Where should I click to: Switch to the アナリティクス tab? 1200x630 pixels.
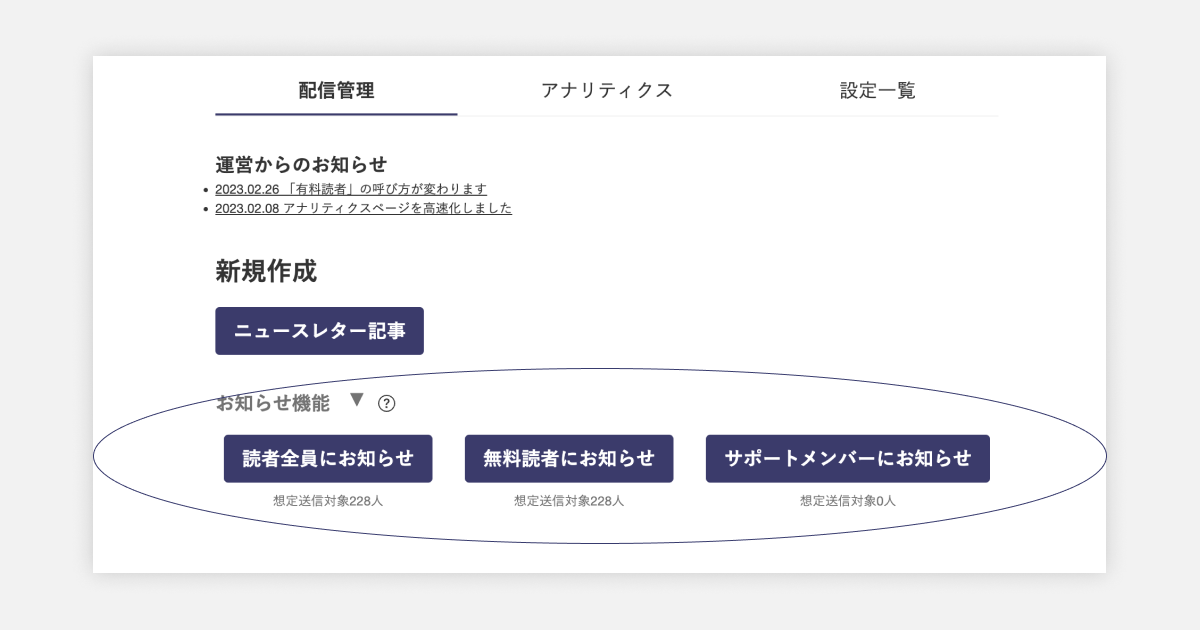coord(607,91)
